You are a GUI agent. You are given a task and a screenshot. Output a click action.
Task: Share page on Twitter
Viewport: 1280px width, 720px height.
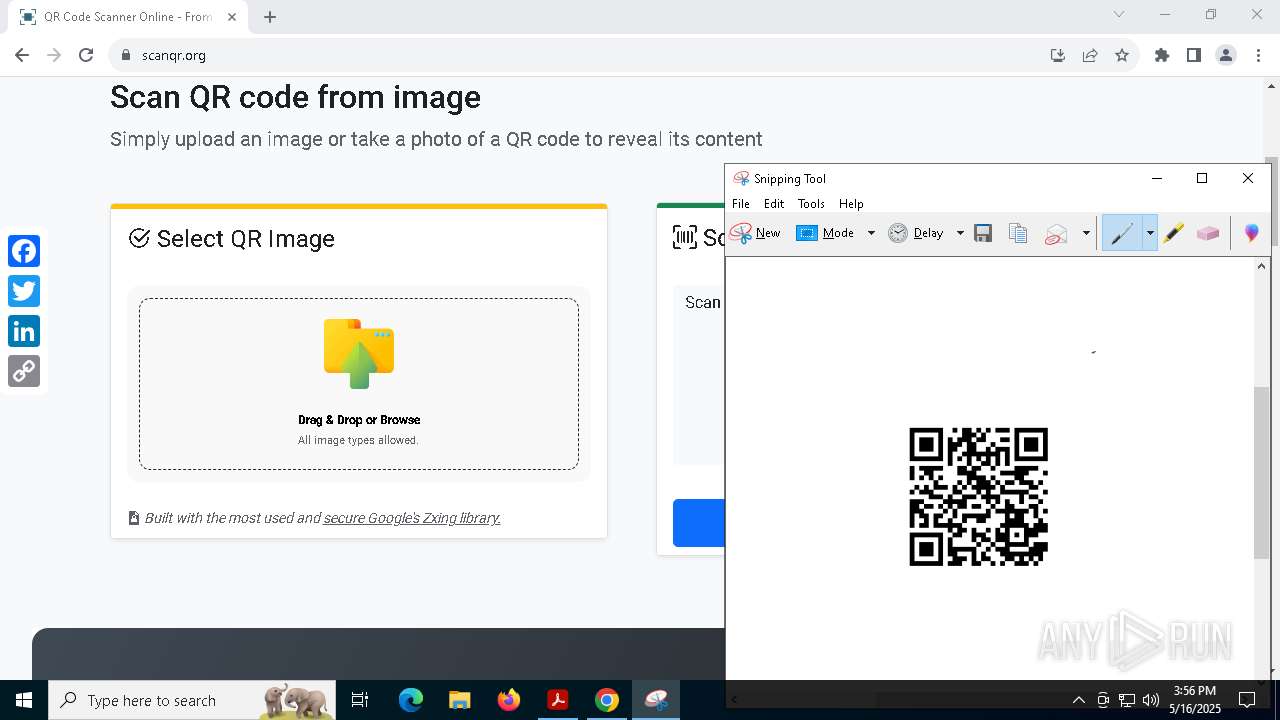tap(24, 291)
